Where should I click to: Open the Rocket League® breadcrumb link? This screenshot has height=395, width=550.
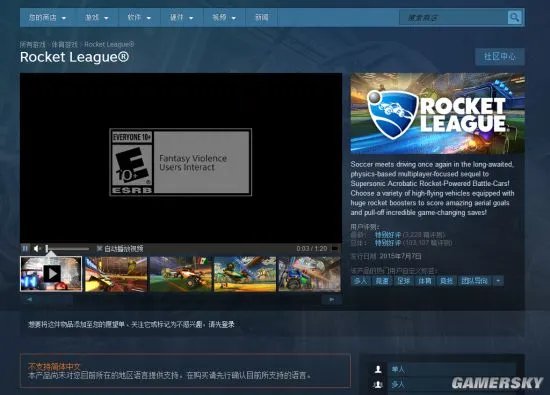tap(109, 45)
